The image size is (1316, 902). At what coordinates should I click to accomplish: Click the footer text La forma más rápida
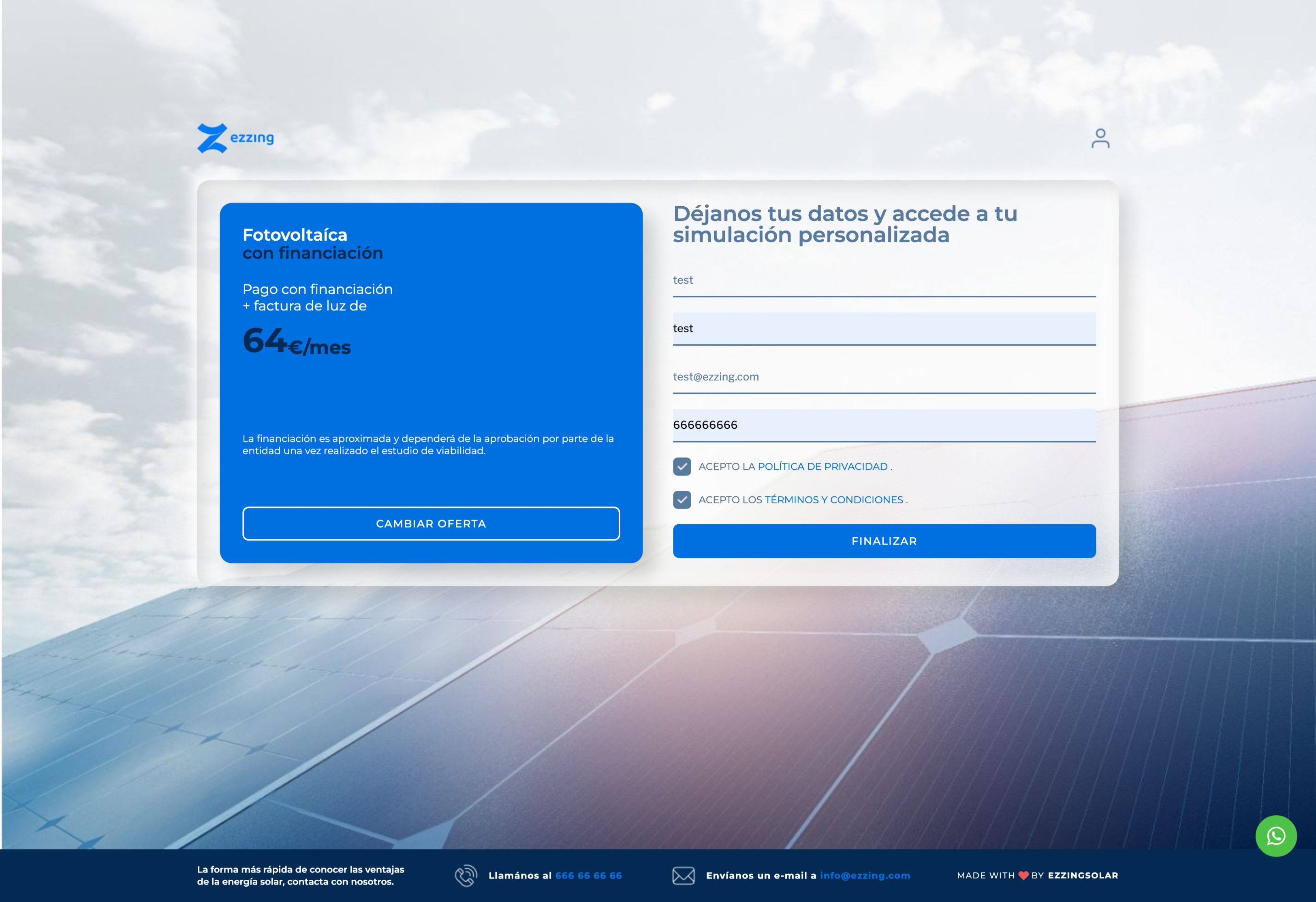pos(300,875)
